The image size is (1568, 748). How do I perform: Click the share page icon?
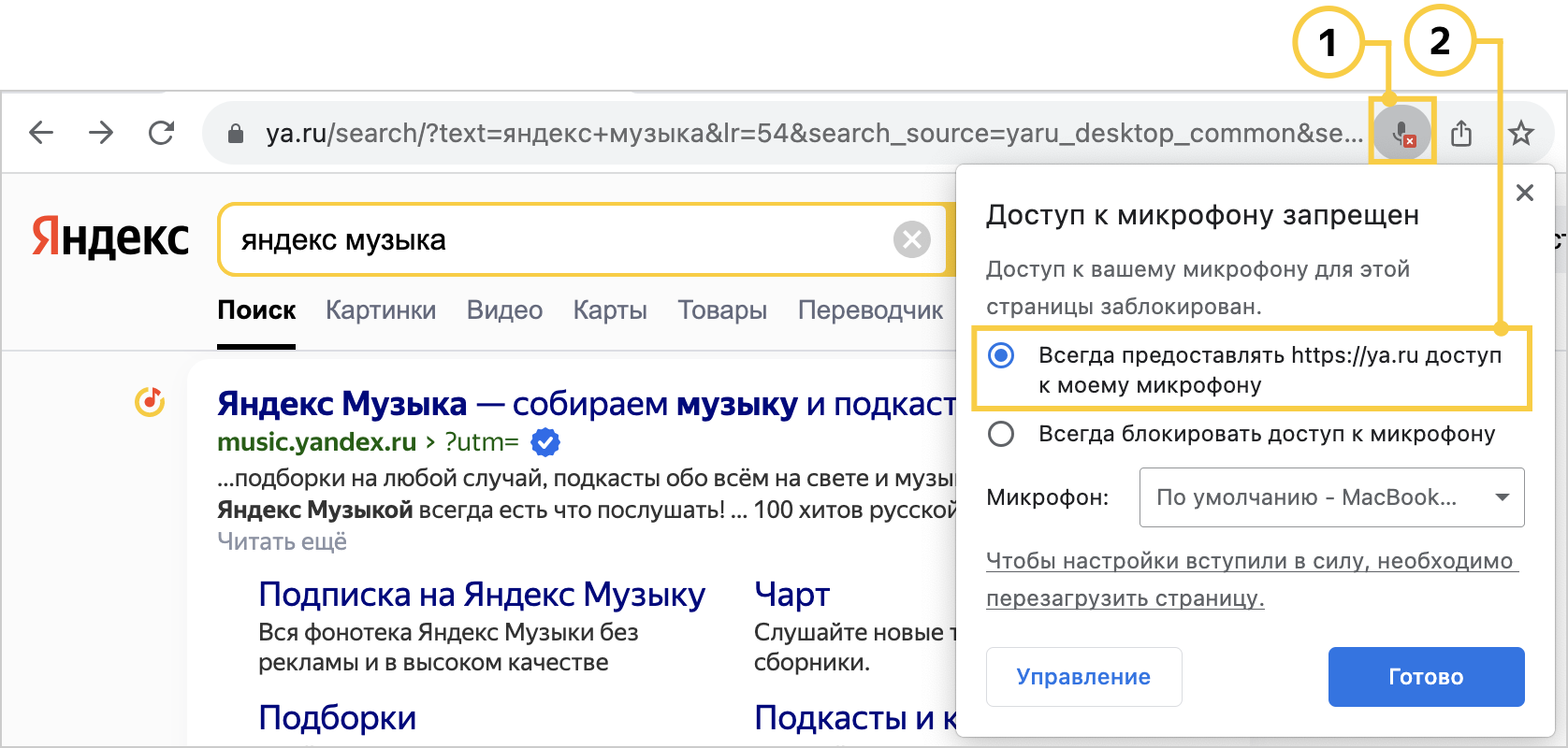point(1461,134)
